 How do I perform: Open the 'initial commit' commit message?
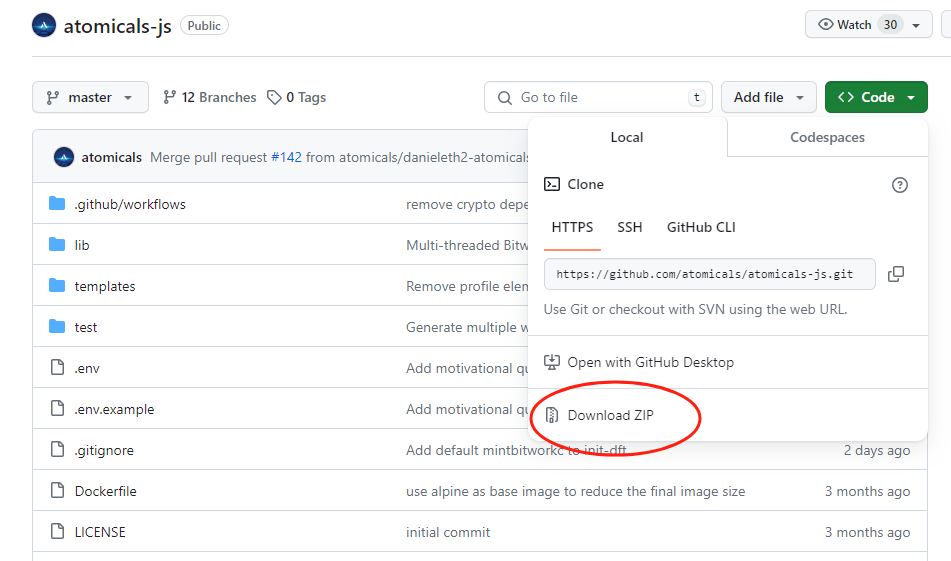[x=448, y=532]
